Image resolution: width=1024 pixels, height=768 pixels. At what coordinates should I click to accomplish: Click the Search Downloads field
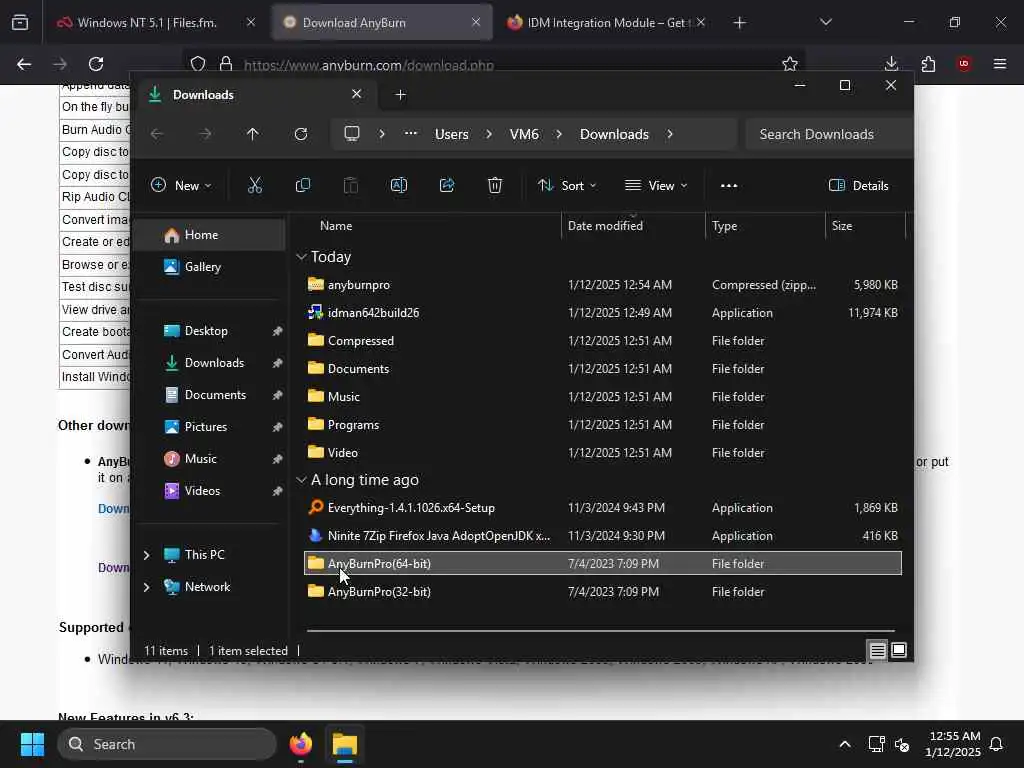829,134
